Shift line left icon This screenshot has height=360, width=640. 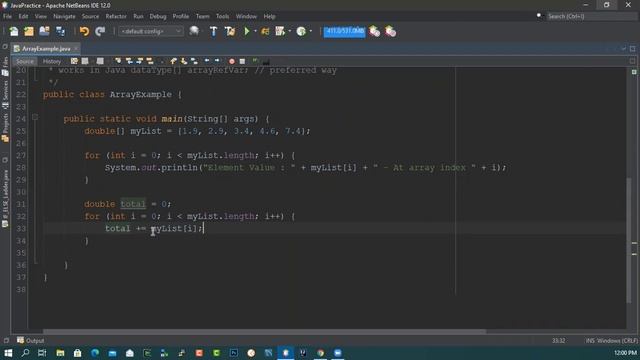pyautogui.click(x=207, y=61)
